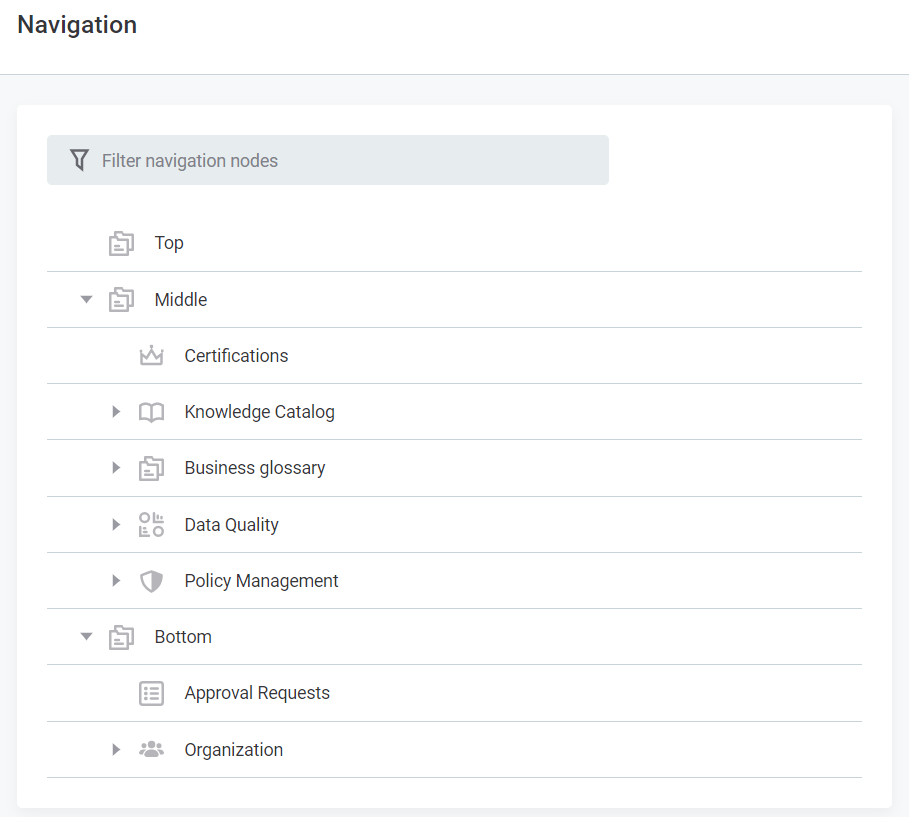Click the Business glossary stacked-documents icon
The image size is (909, 817).
[x=151, y=467]
